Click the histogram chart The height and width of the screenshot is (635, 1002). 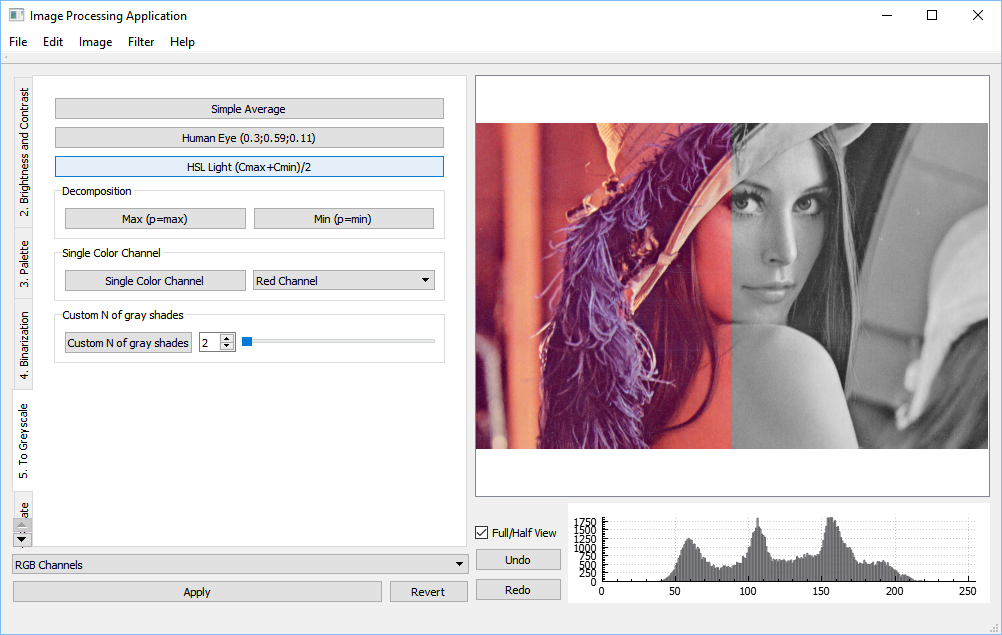779,553
